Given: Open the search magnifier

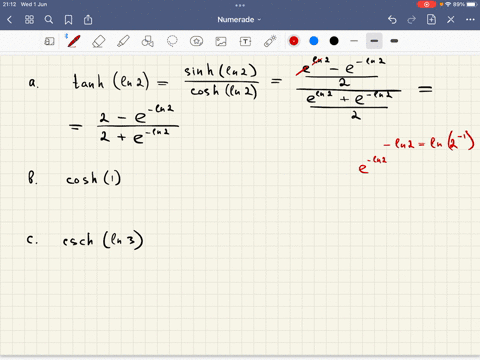Looking at the screenshot, I should [49, 20].
